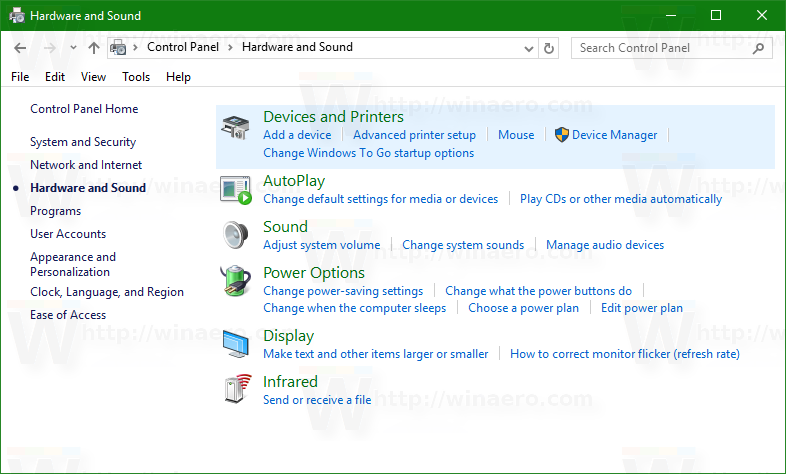Open the Help menu

coord(178,77)
